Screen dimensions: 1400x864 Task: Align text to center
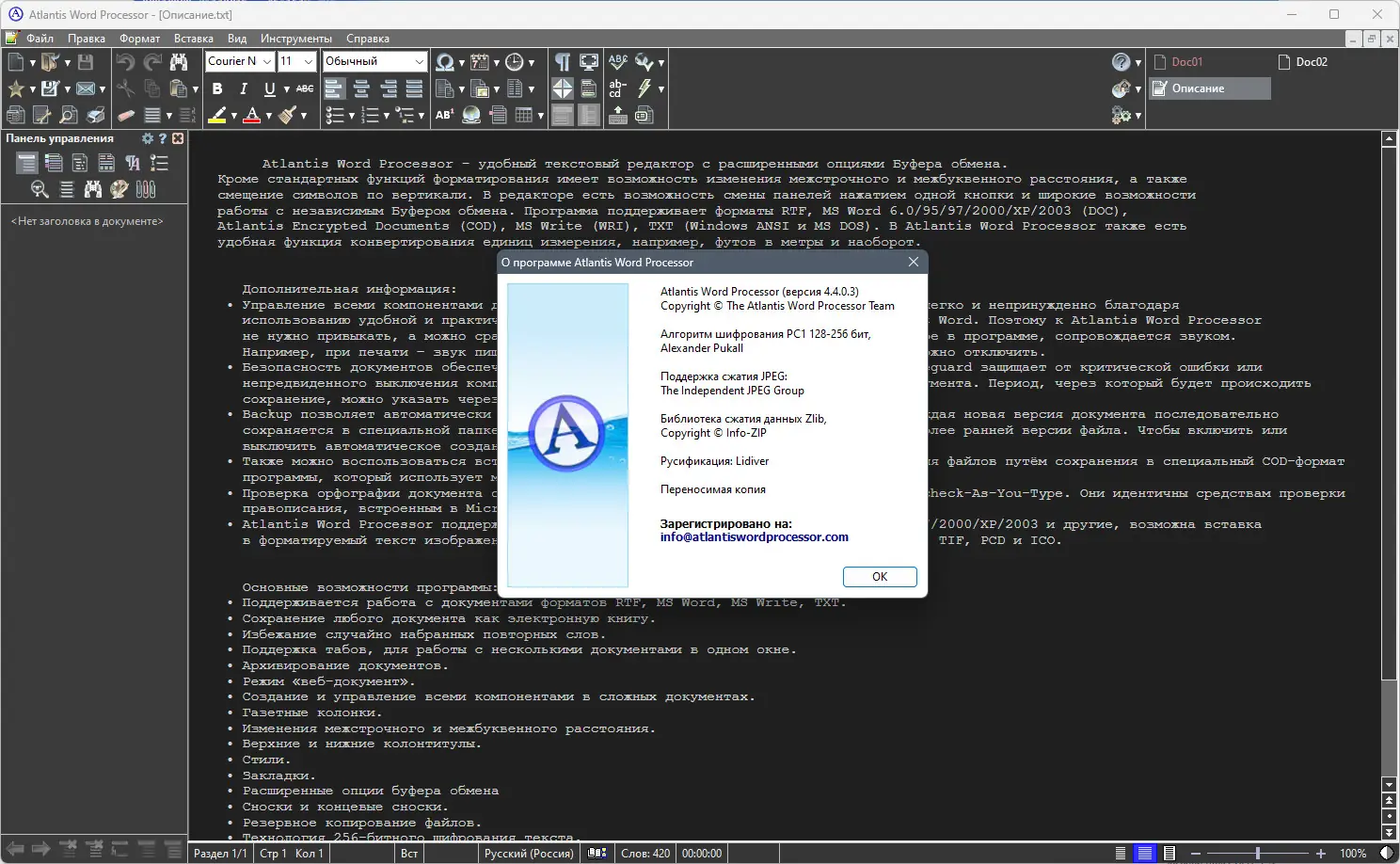point(361,88)
